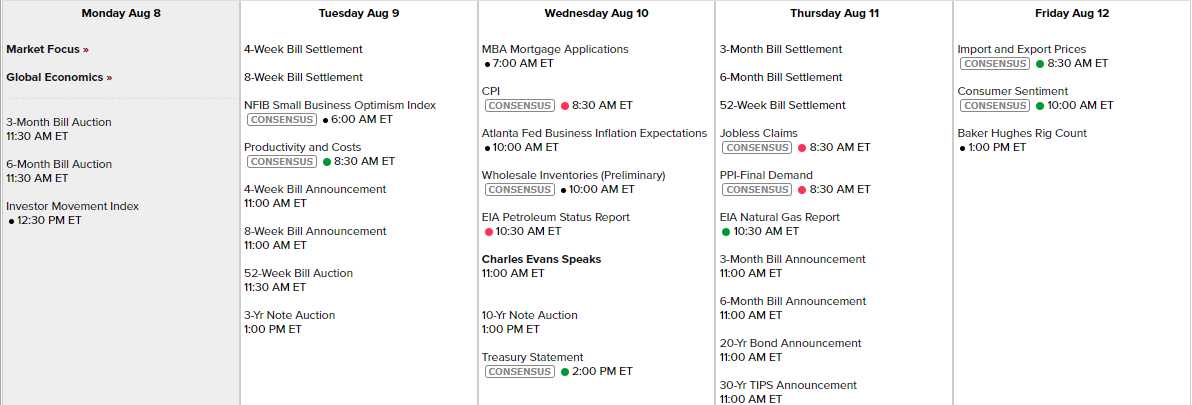Click the red dot beside EIA Petroleum Status Report time

[489, 231]
